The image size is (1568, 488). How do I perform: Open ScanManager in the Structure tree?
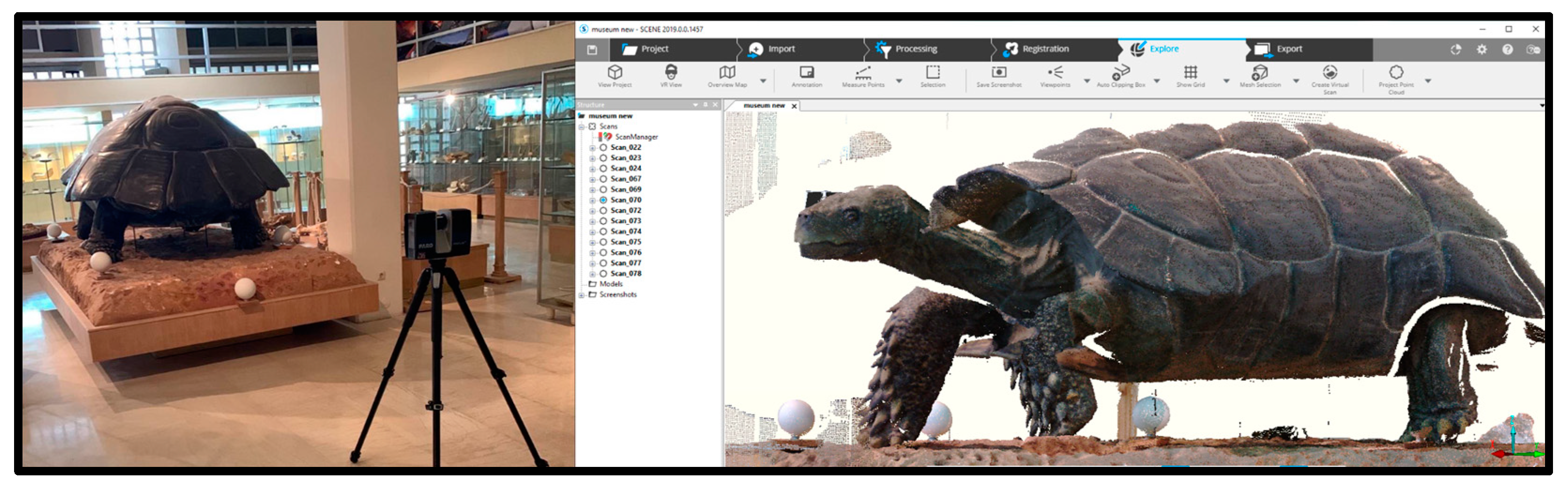[x=636, y=137]
